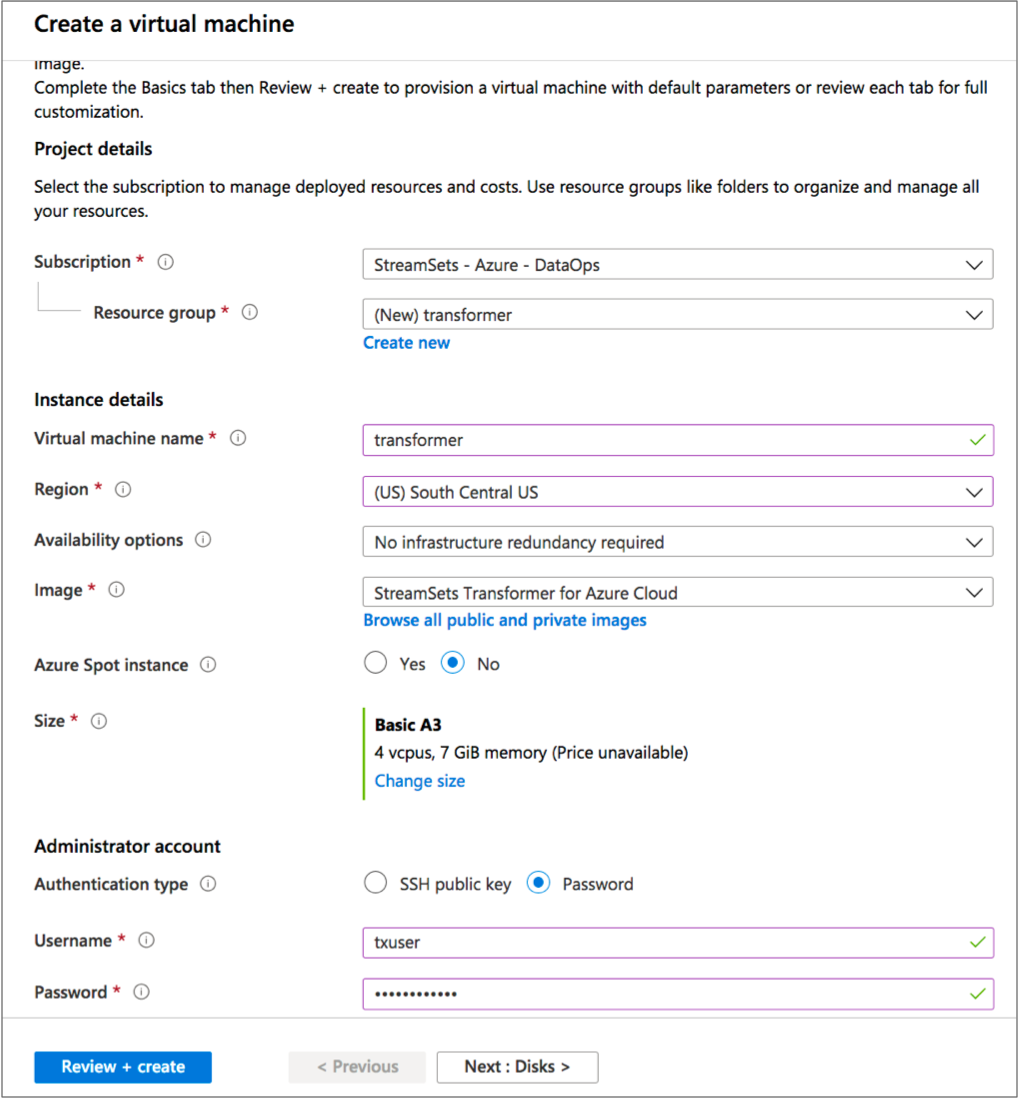Click the info icon beside Size
1018x1098 pixels.
pyautogui.click(x=99, y=721)
